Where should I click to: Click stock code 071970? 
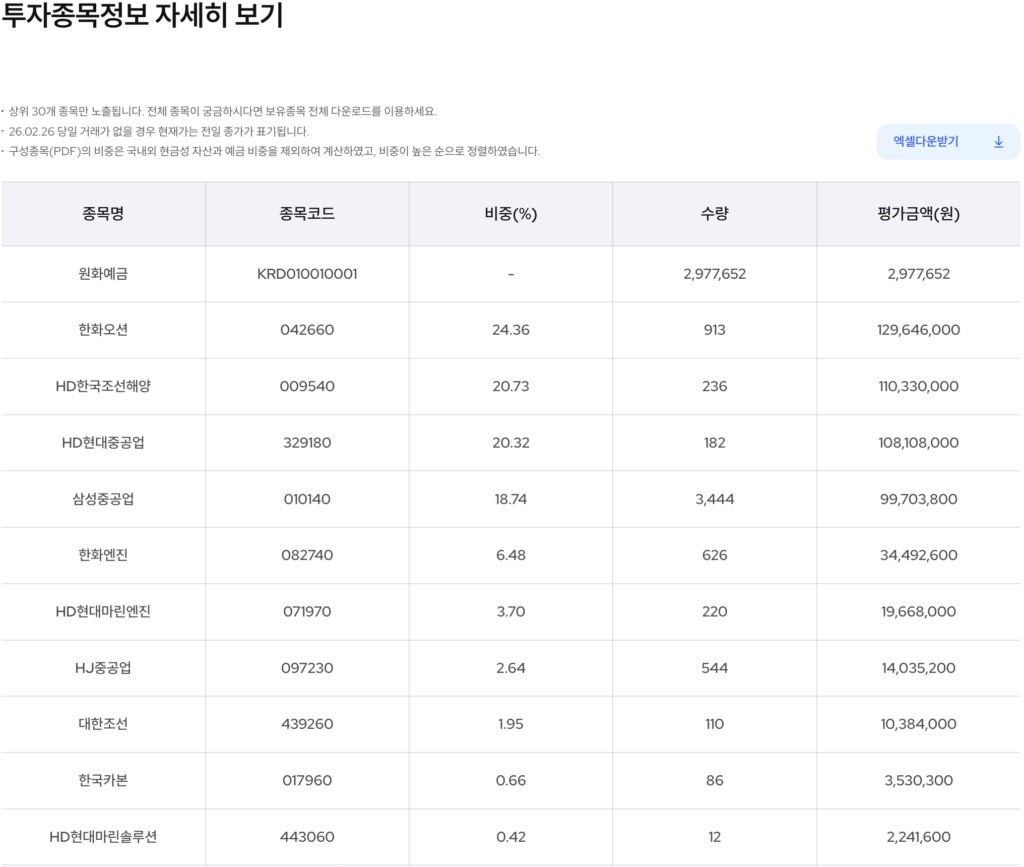click(x=307, y=612)
